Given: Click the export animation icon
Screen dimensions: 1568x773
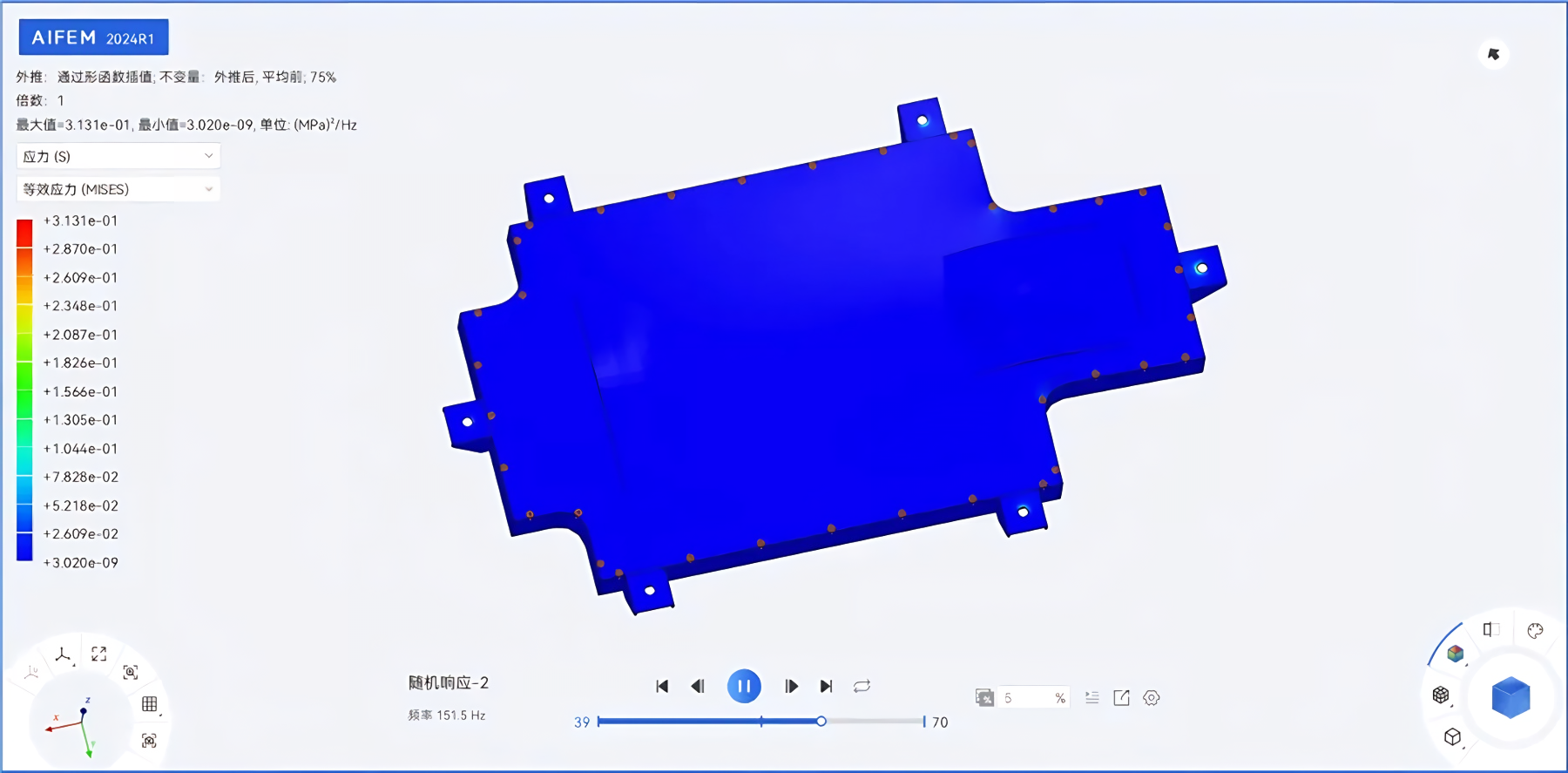Looking at the screenshot, I should click(x=1122, y=698).
